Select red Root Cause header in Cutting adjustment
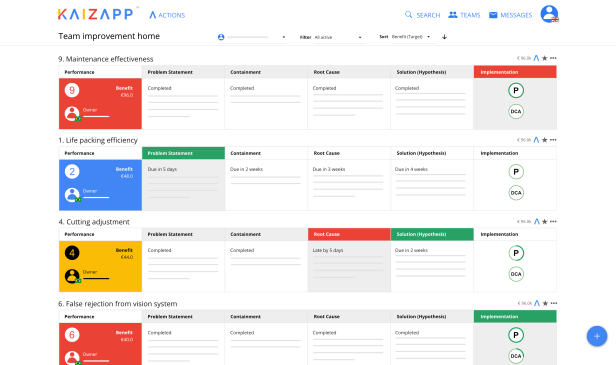Image resolution: width=616 pixels, height=365 pixels. [x=349, y=234]
